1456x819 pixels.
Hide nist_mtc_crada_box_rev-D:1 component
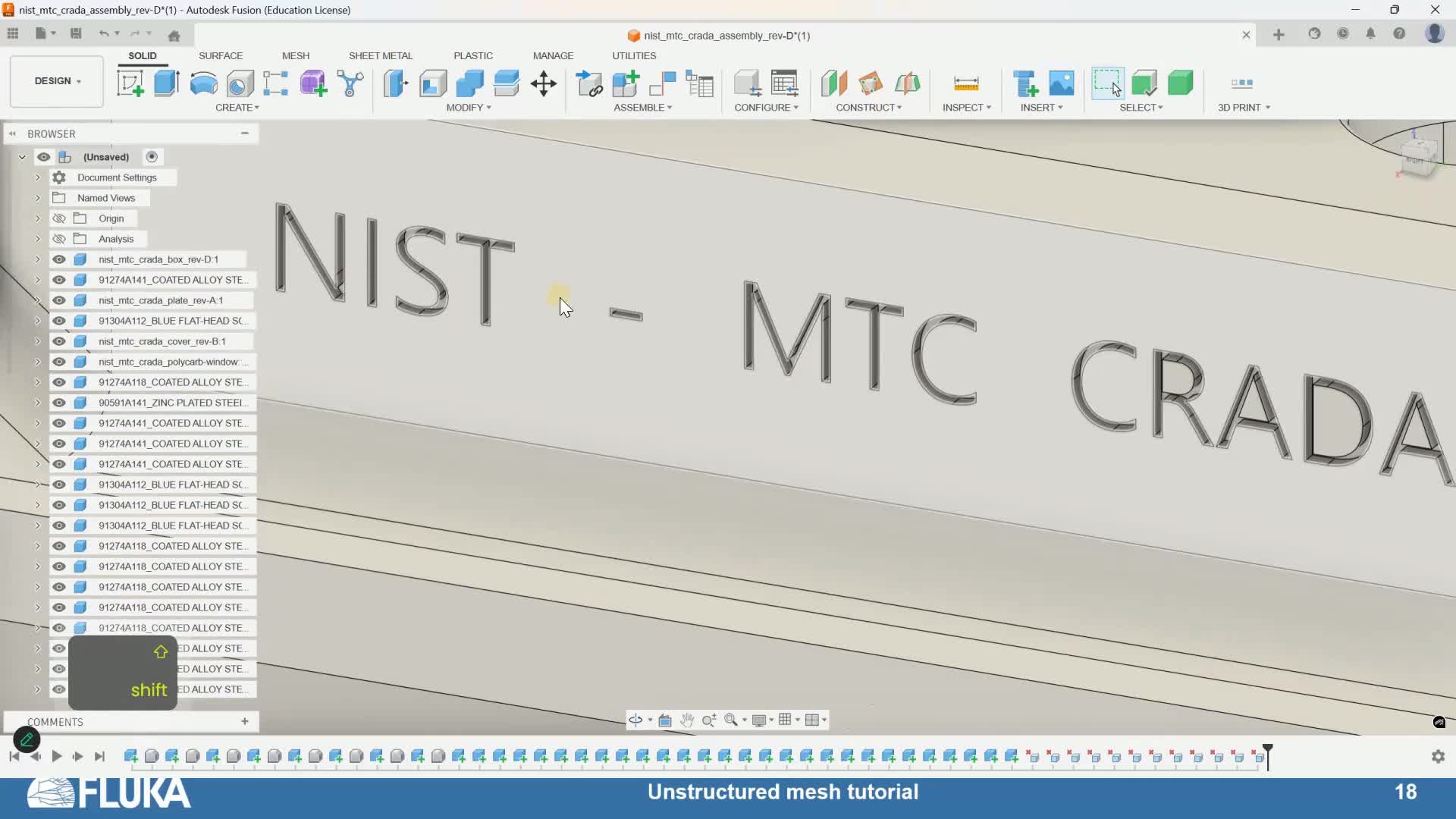59,259
